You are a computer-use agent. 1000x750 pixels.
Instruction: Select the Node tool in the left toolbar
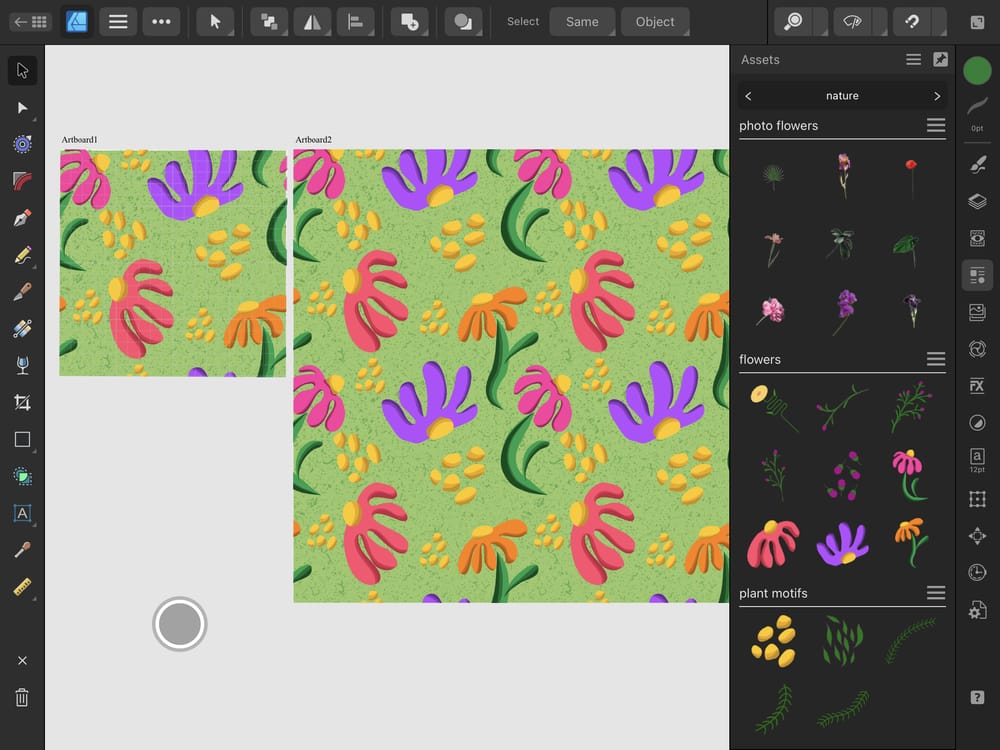pos(23,108)
